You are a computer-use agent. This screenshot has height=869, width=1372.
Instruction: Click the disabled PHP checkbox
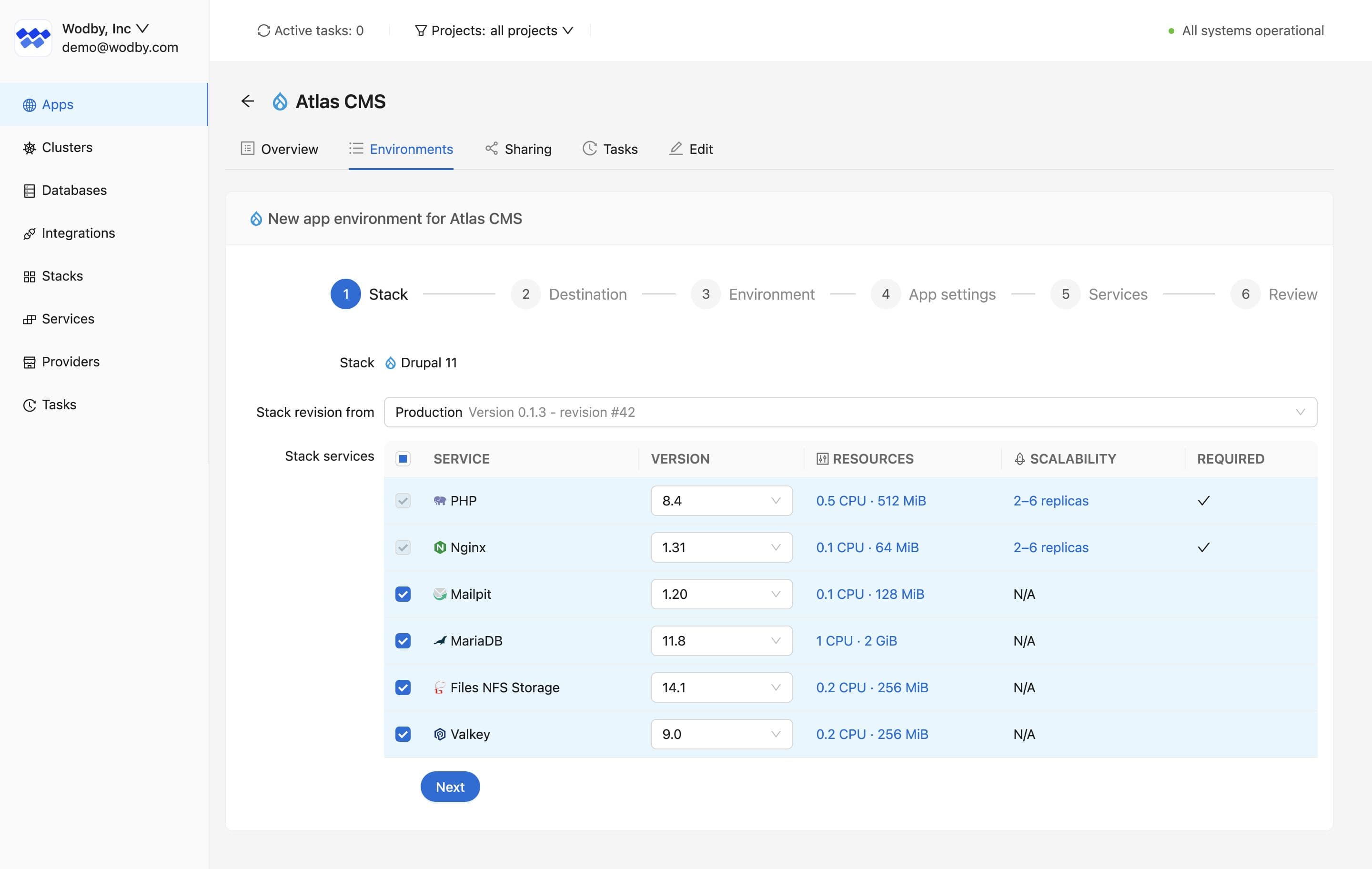[x=403, y=500]
